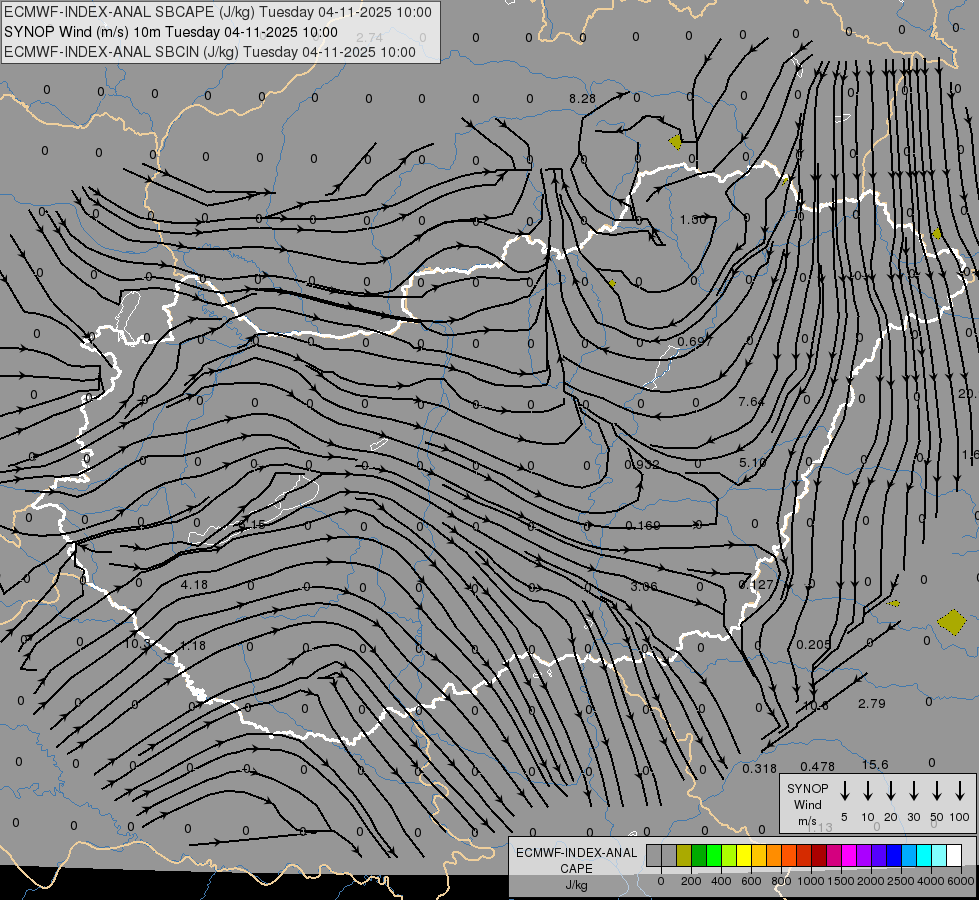979x900 pixels.
Task: Click the 10 m/s wind legend arrow
Action: [867, 791]
